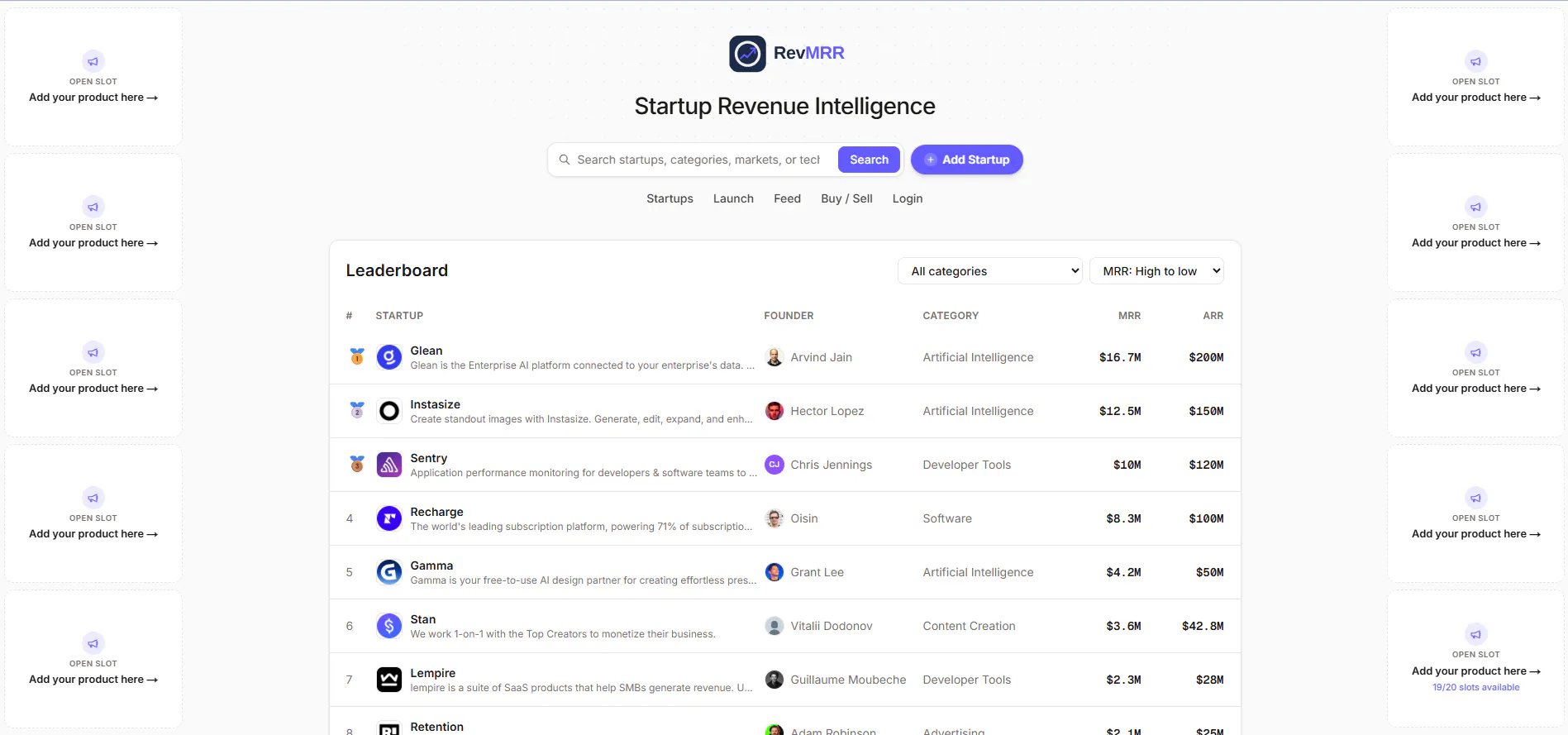1568x735 pixels.
Task: Click the ARR column header
Action: [1213, 316]
